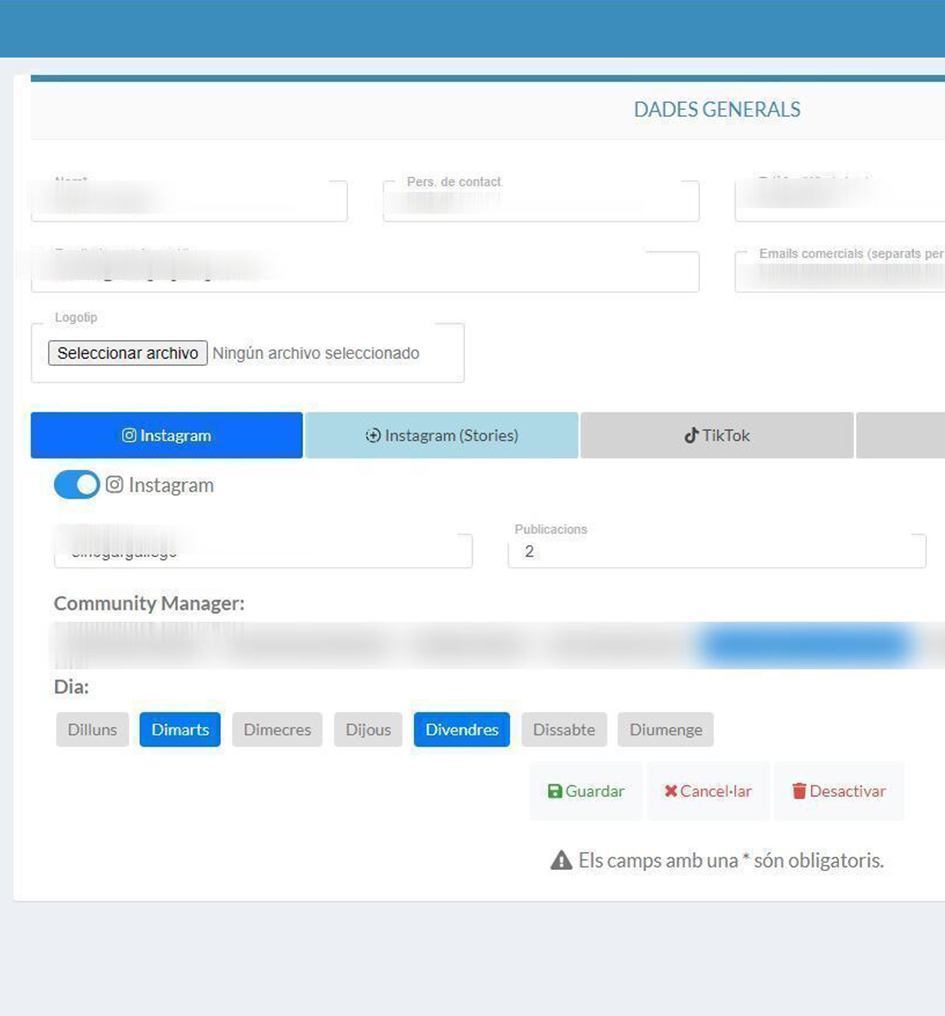Viewport: 945px width, 1016px height.
Task: Deselect the Dimarts day button
Action: [180, 730]
